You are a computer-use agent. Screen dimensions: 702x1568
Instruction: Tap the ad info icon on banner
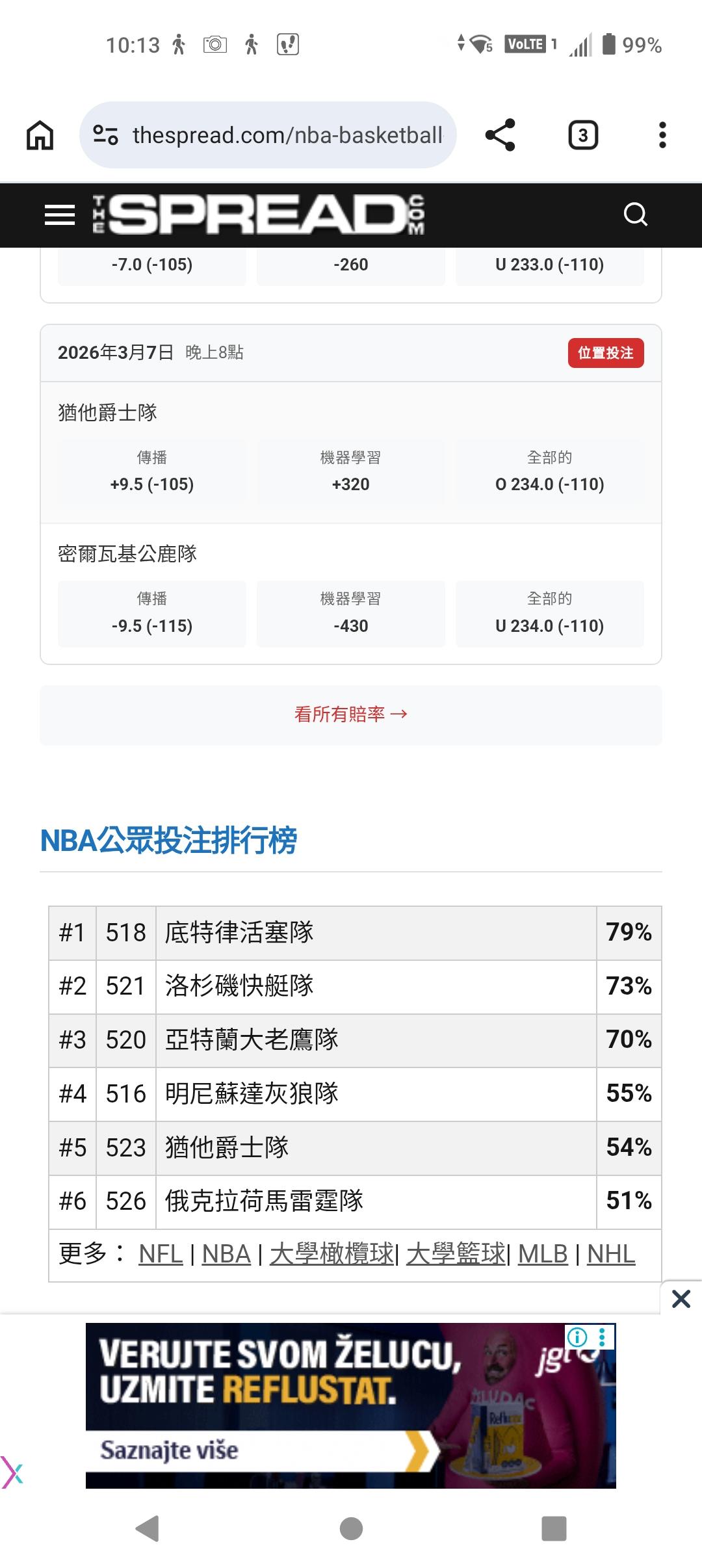[x=577, y=1337]
